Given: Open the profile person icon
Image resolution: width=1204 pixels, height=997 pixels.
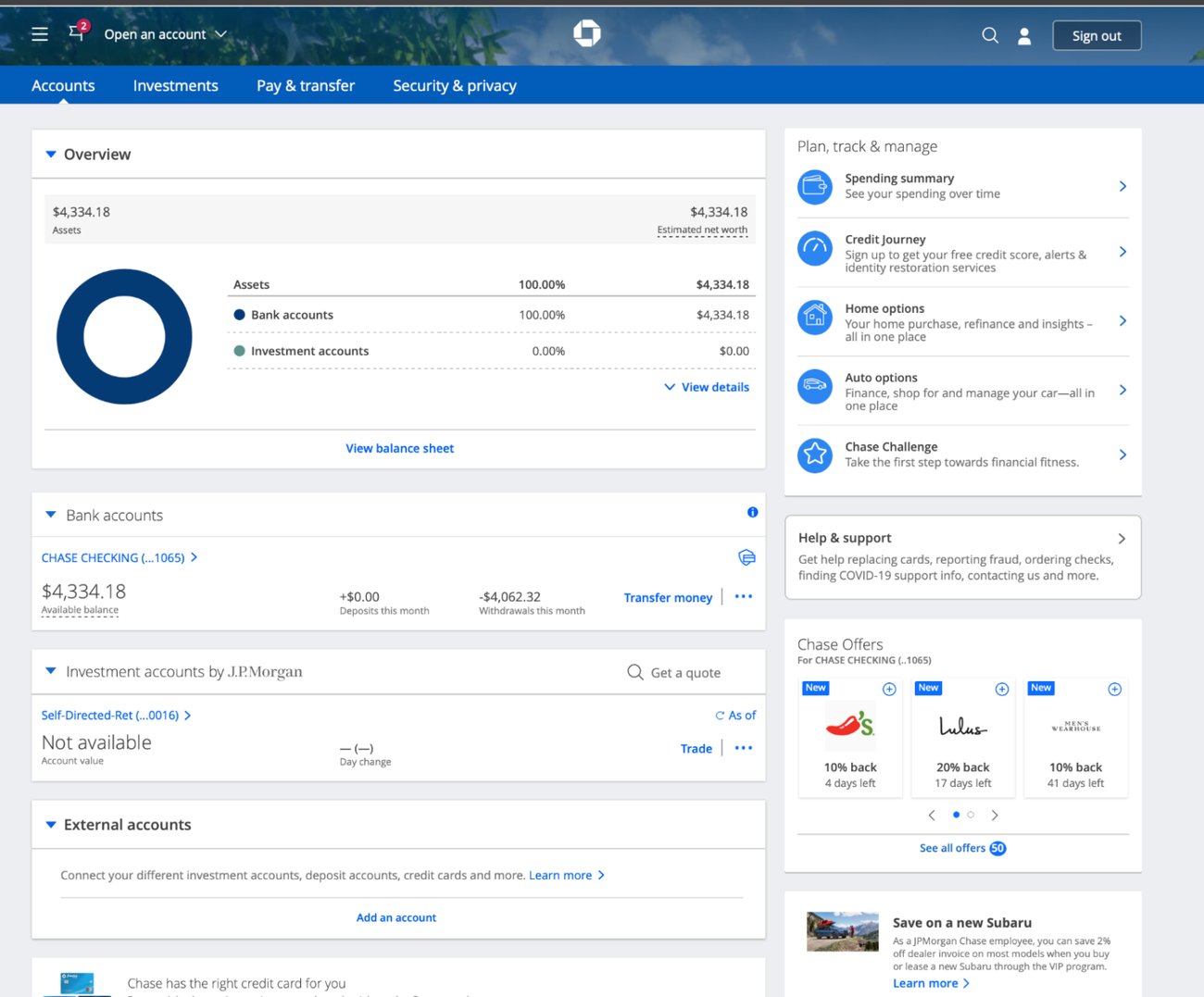Looking at the screenshot, I should click(1024, 36).
